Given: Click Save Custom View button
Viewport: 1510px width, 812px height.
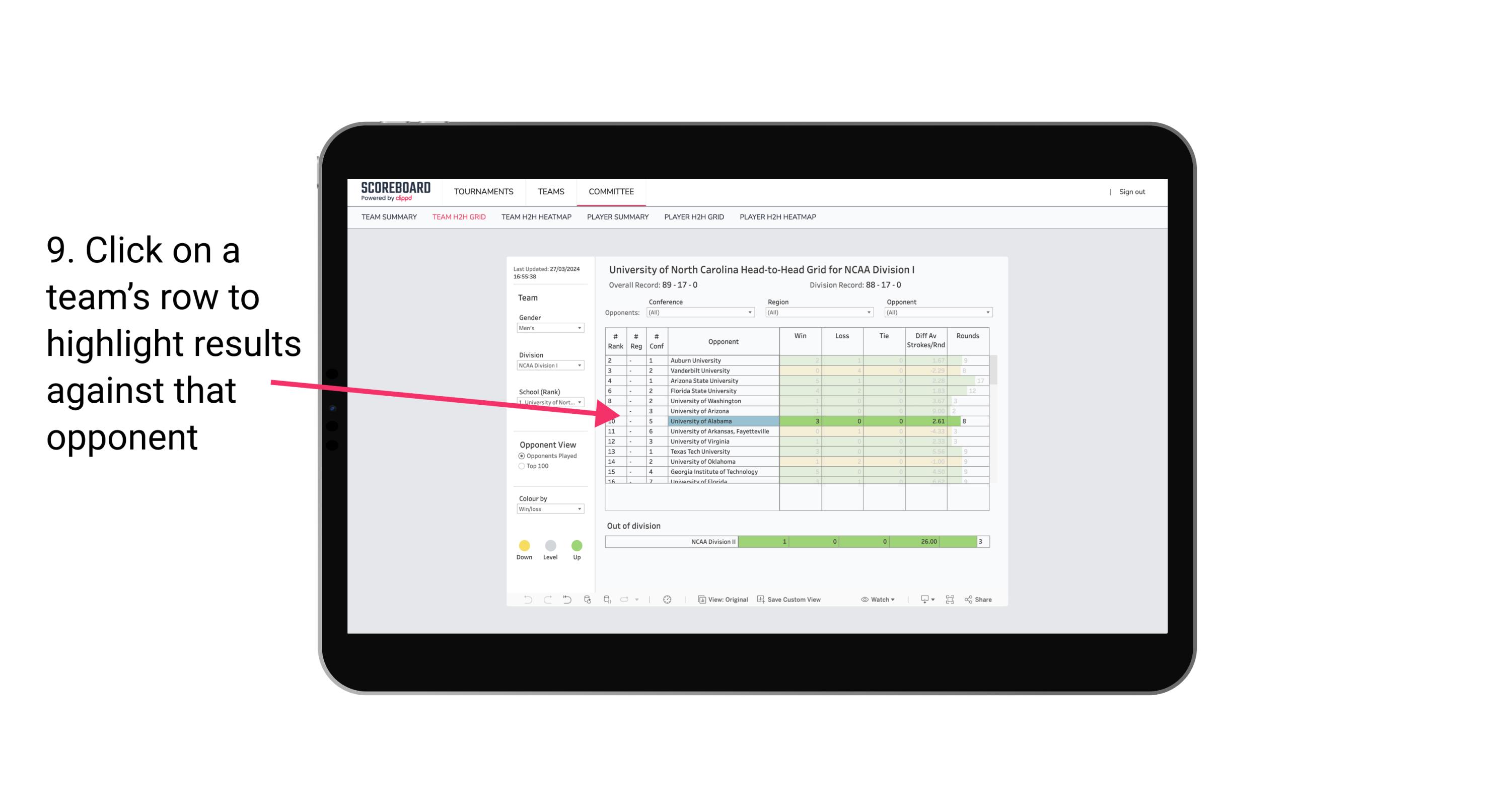Looking at the screenshot, I should (x=792, y=600).
